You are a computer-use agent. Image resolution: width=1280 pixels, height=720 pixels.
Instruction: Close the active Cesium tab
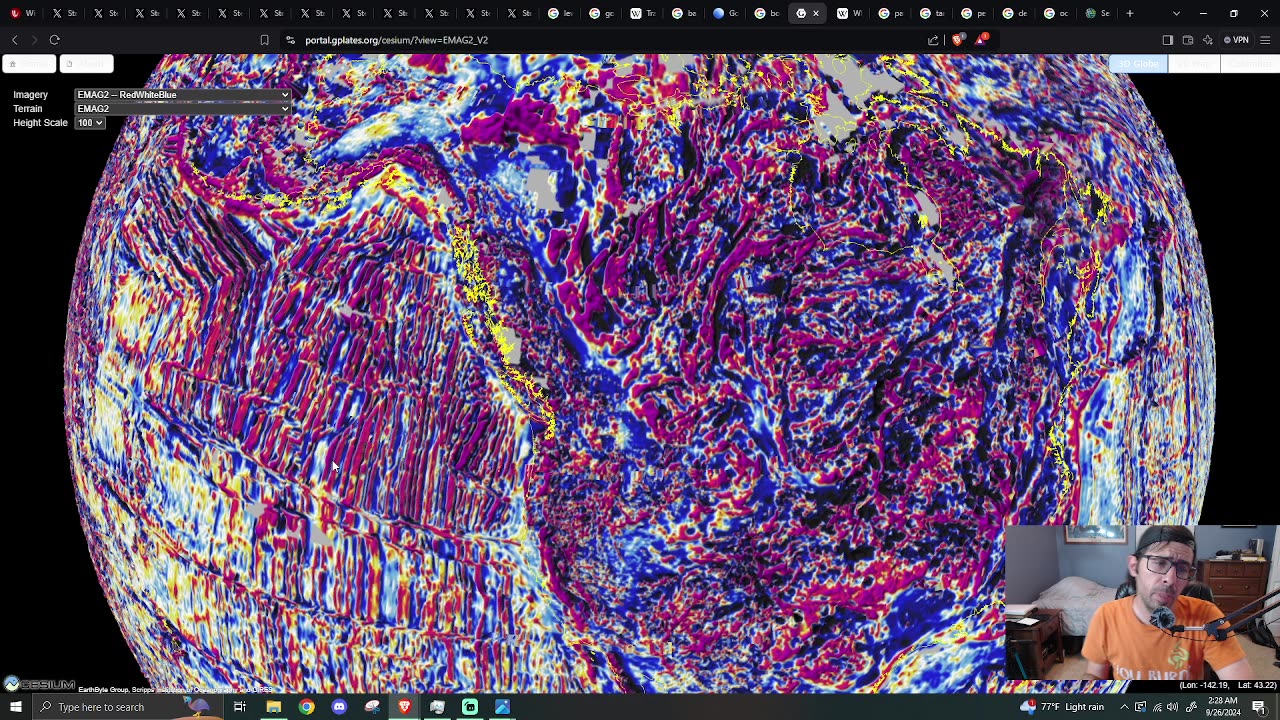816,13
